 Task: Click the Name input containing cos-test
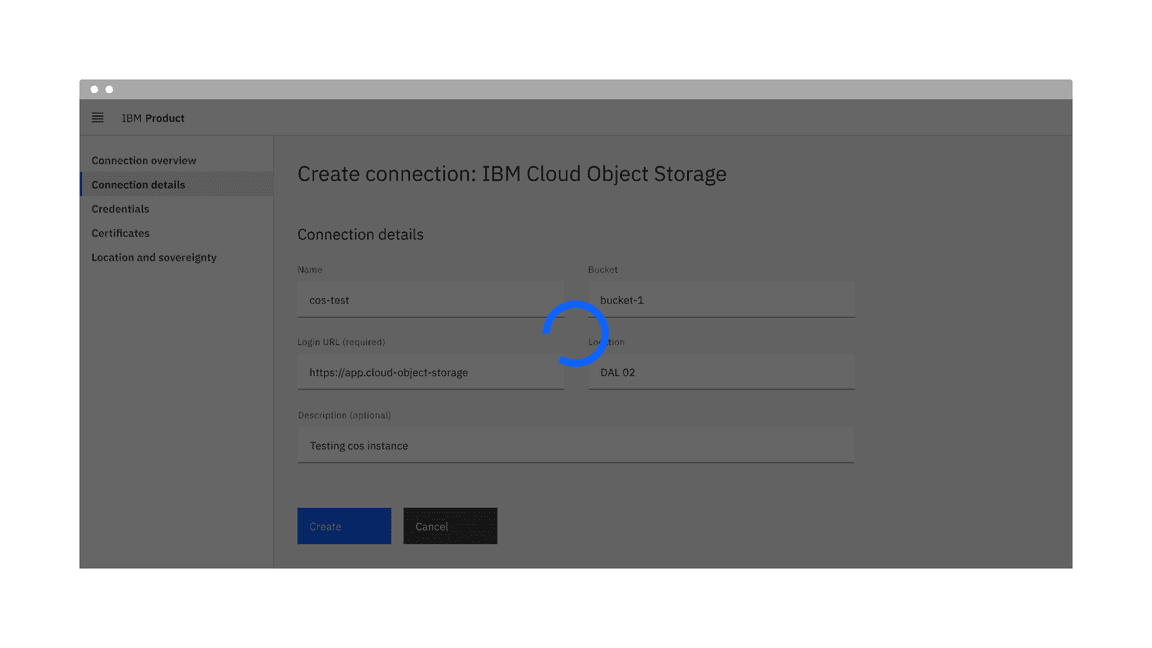(430, 299)
